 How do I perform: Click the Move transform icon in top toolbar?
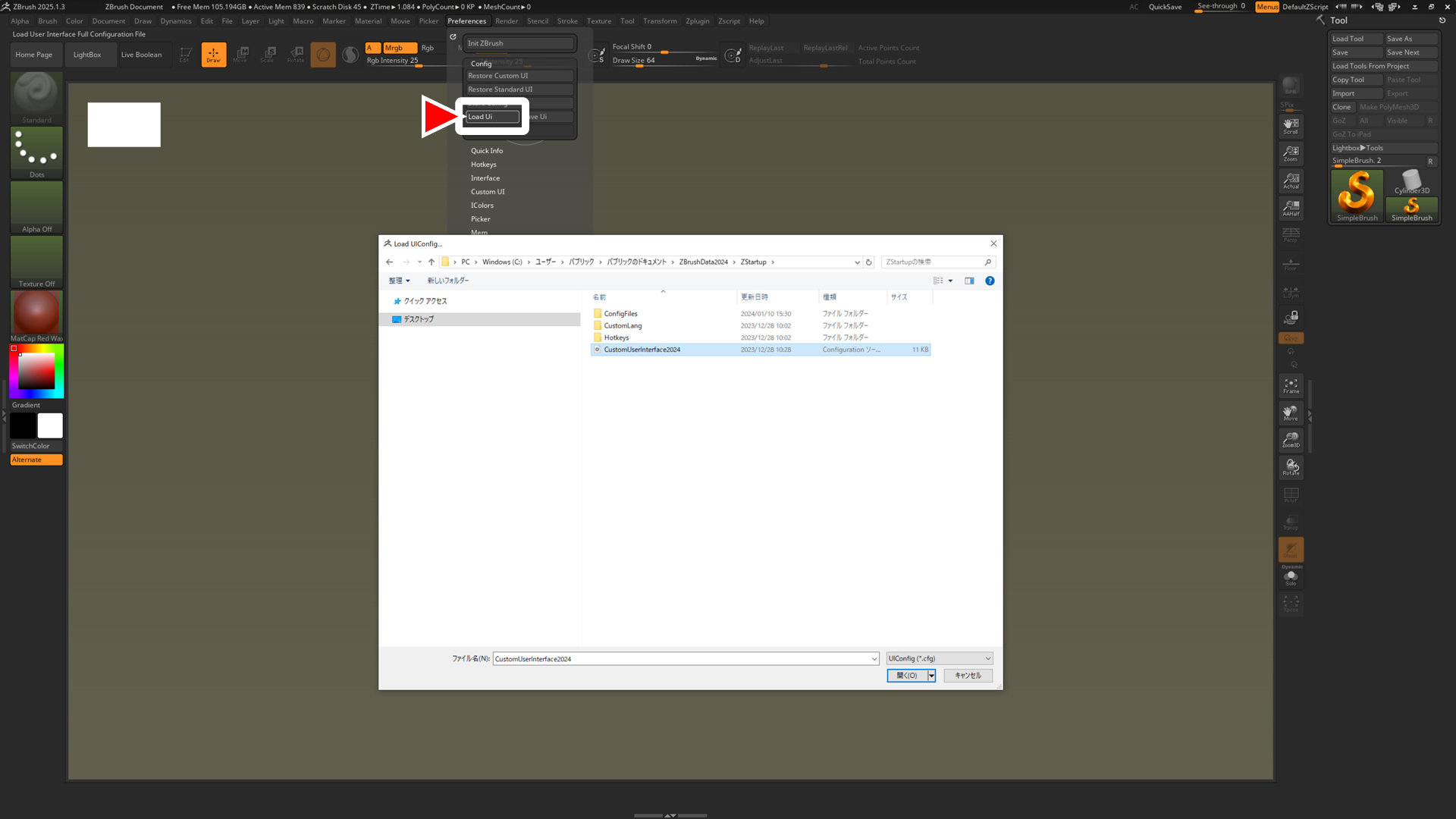point(241,55)
